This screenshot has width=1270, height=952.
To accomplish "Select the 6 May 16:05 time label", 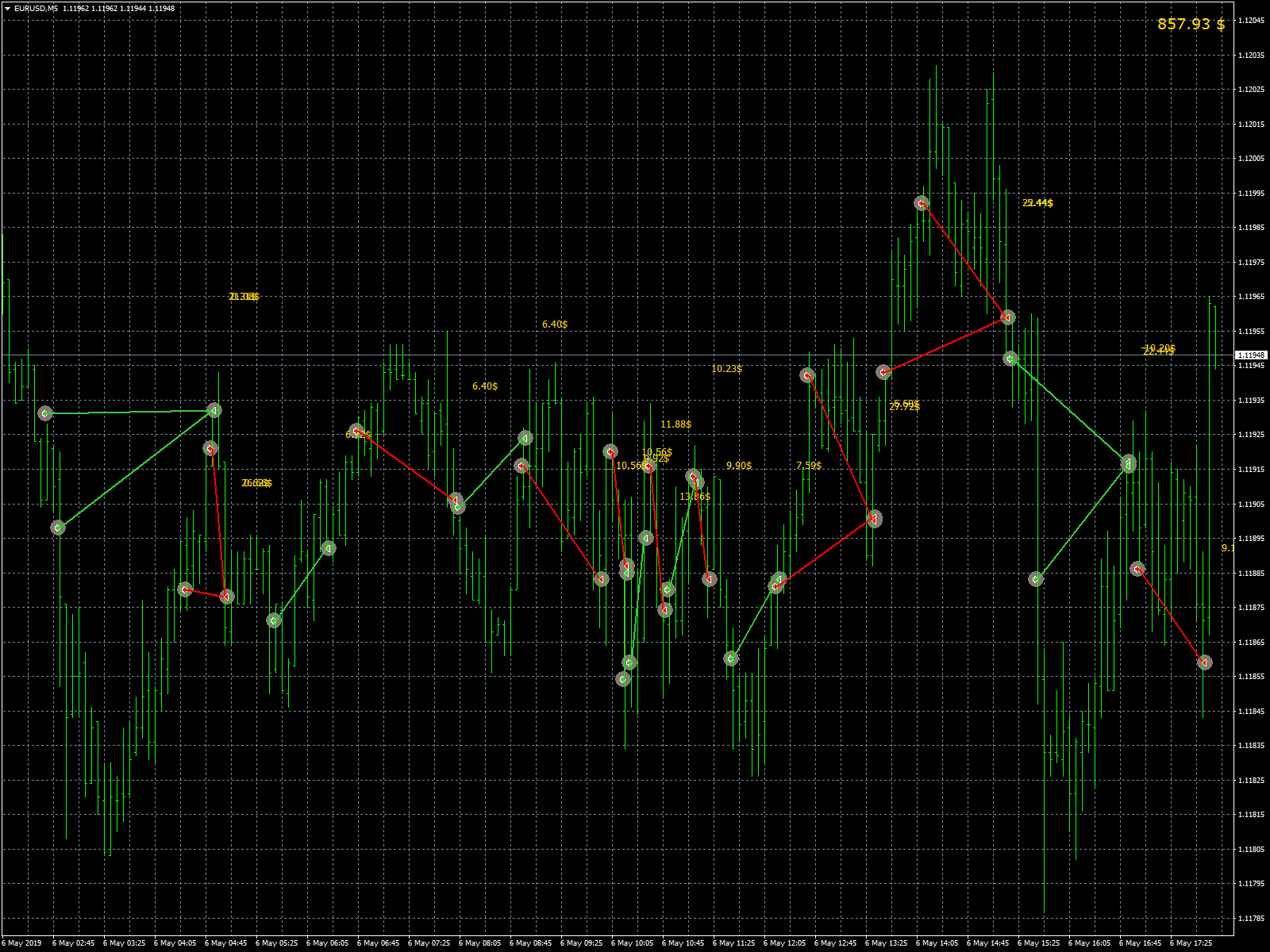I will click(1090, 943).
